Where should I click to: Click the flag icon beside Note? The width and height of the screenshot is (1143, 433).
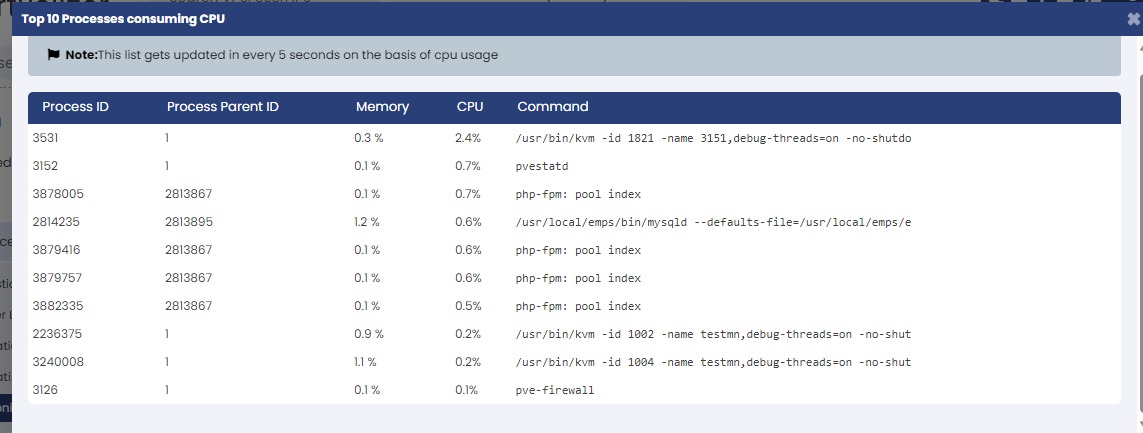(x=53, y=55)
